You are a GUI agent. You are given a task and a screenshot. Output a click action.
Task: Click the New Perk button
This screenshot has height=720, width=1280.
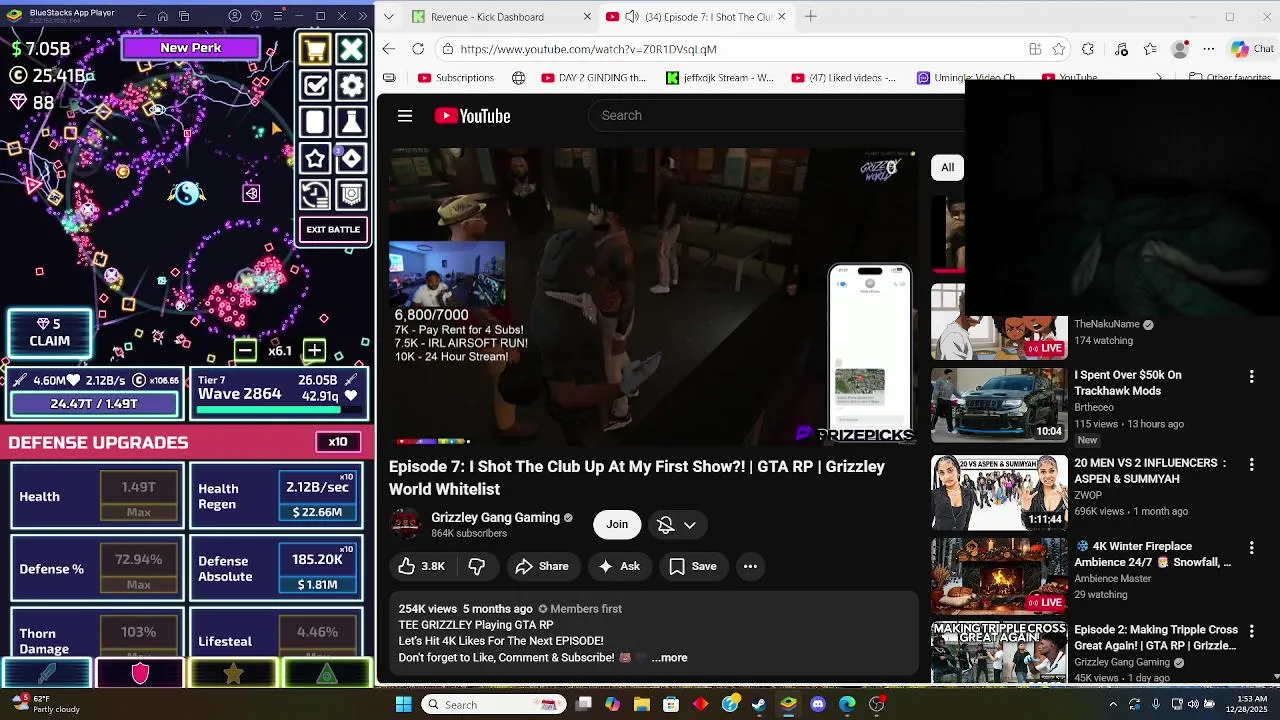click(190, 48)
